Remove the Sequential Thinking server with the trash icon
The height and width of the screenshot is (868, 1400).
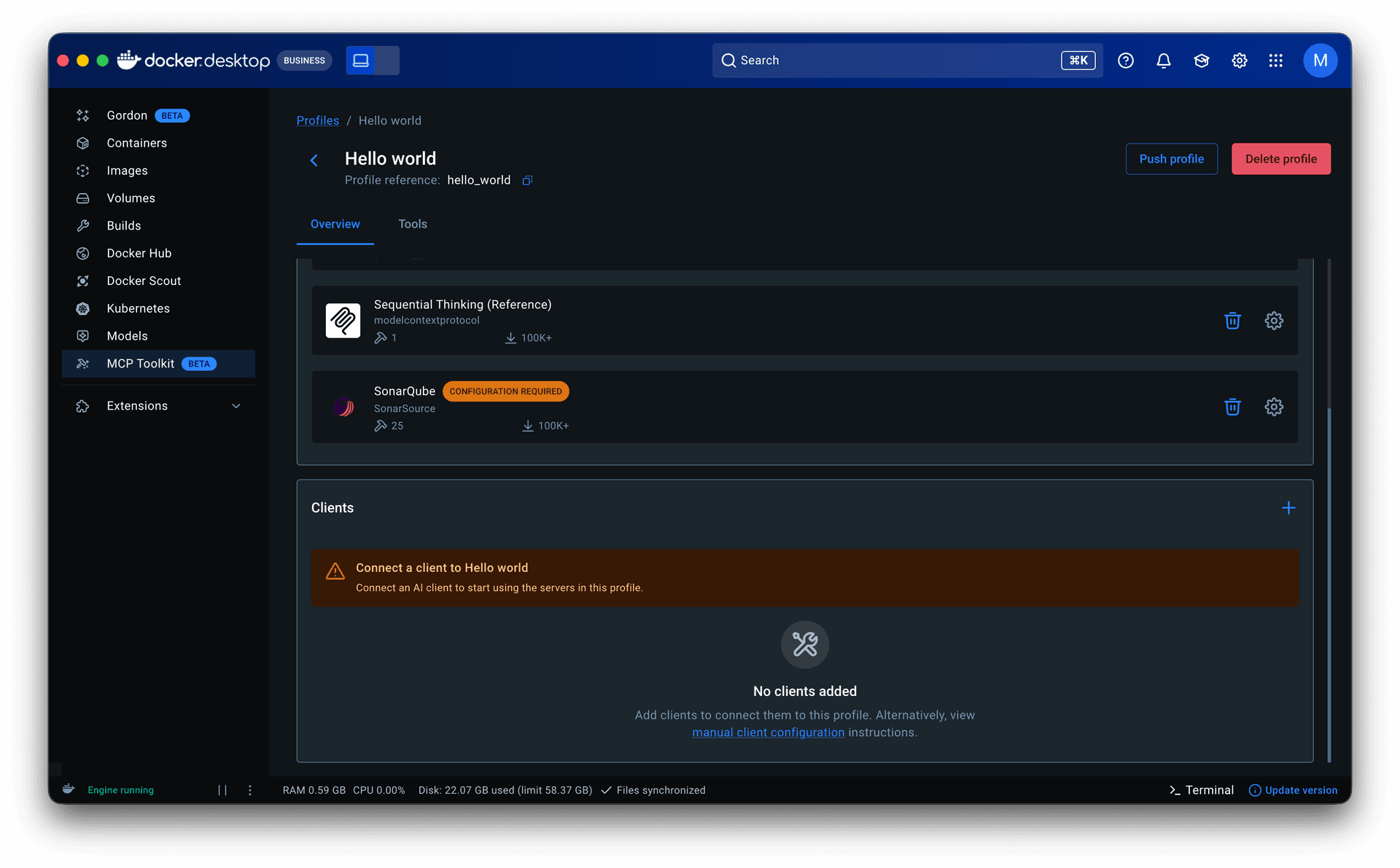1232,321
